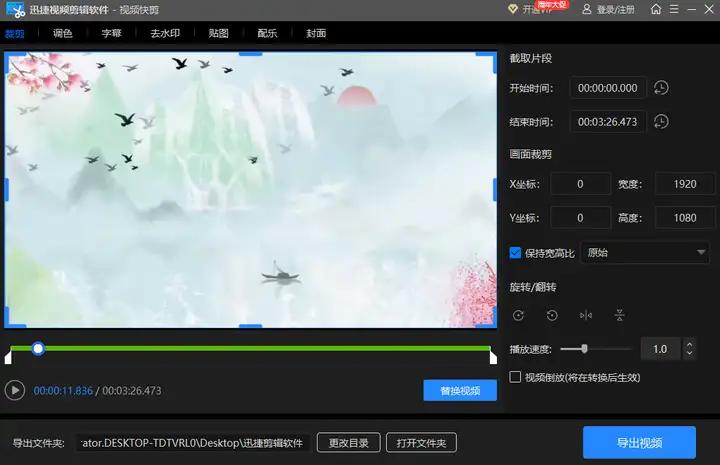Uncheck the 保持宽高比 checkbox
Image resolution: width=720 pixels, height=465 pixels.
[x=516, y=253]
